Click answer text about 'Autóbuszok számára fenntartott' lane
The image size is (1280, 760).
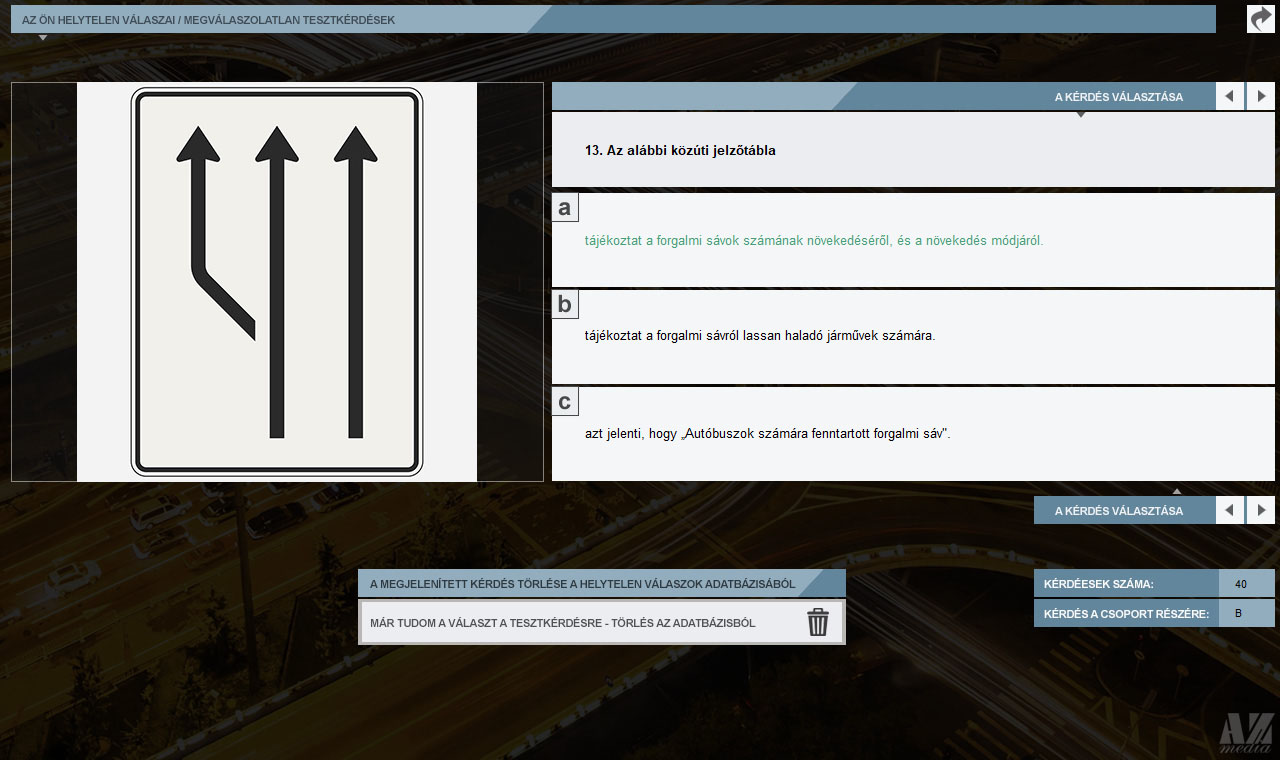[767, 434]
